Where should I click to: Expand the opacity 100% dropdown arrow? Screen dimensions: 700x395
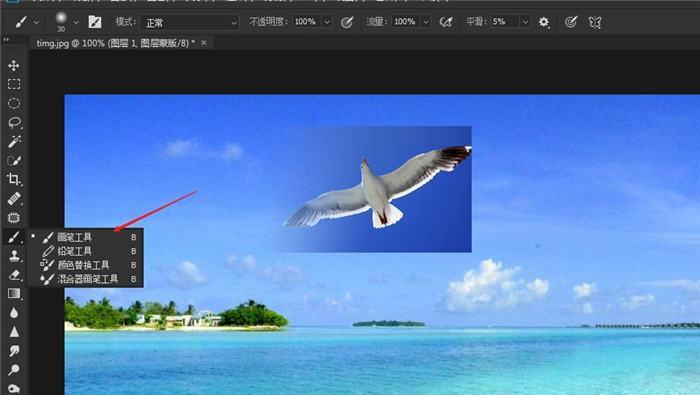(327, 22)
